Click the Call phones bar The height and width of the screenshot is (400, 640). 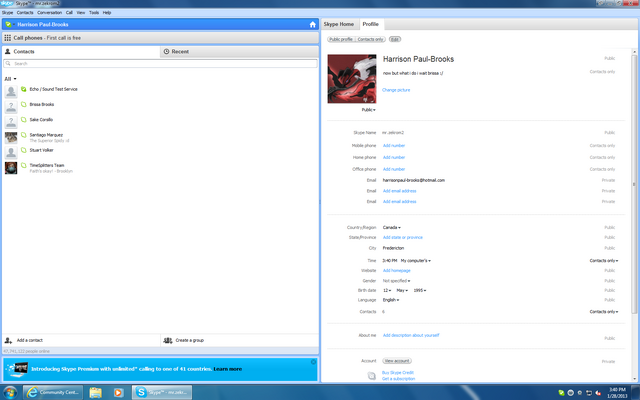pos(160,38)
